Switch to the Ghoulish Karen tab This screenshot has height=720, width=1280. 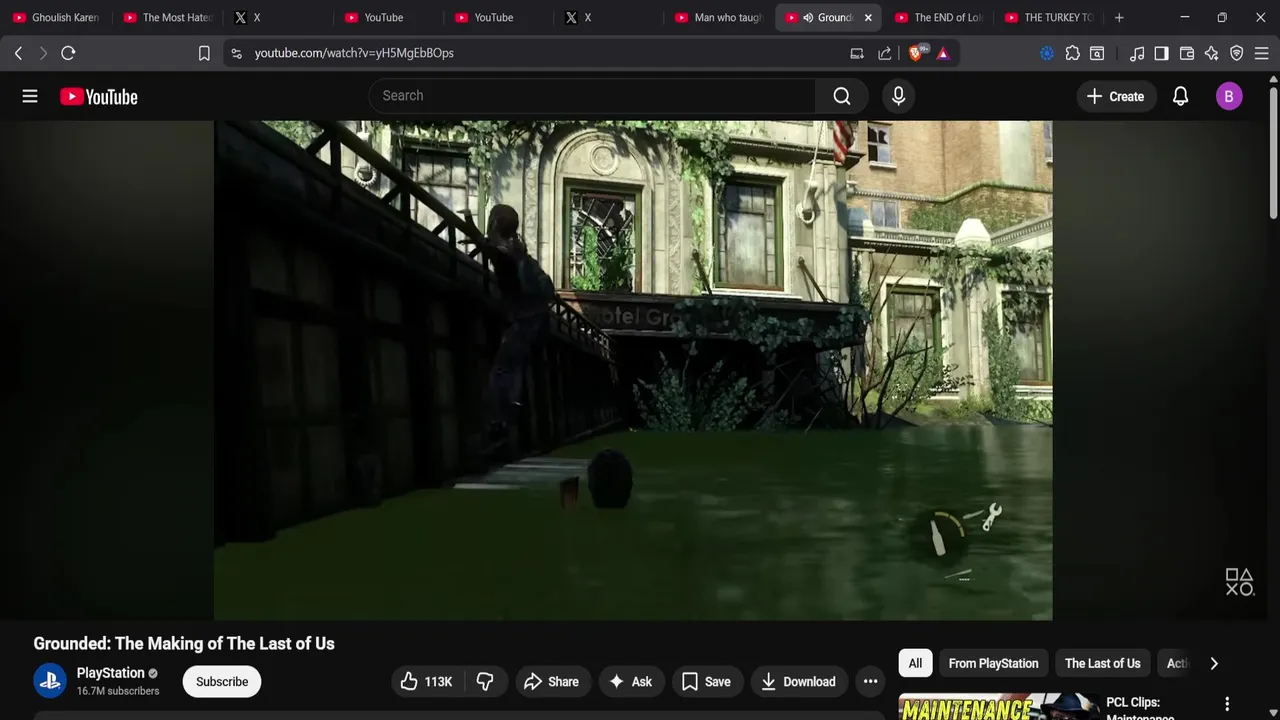57,17
